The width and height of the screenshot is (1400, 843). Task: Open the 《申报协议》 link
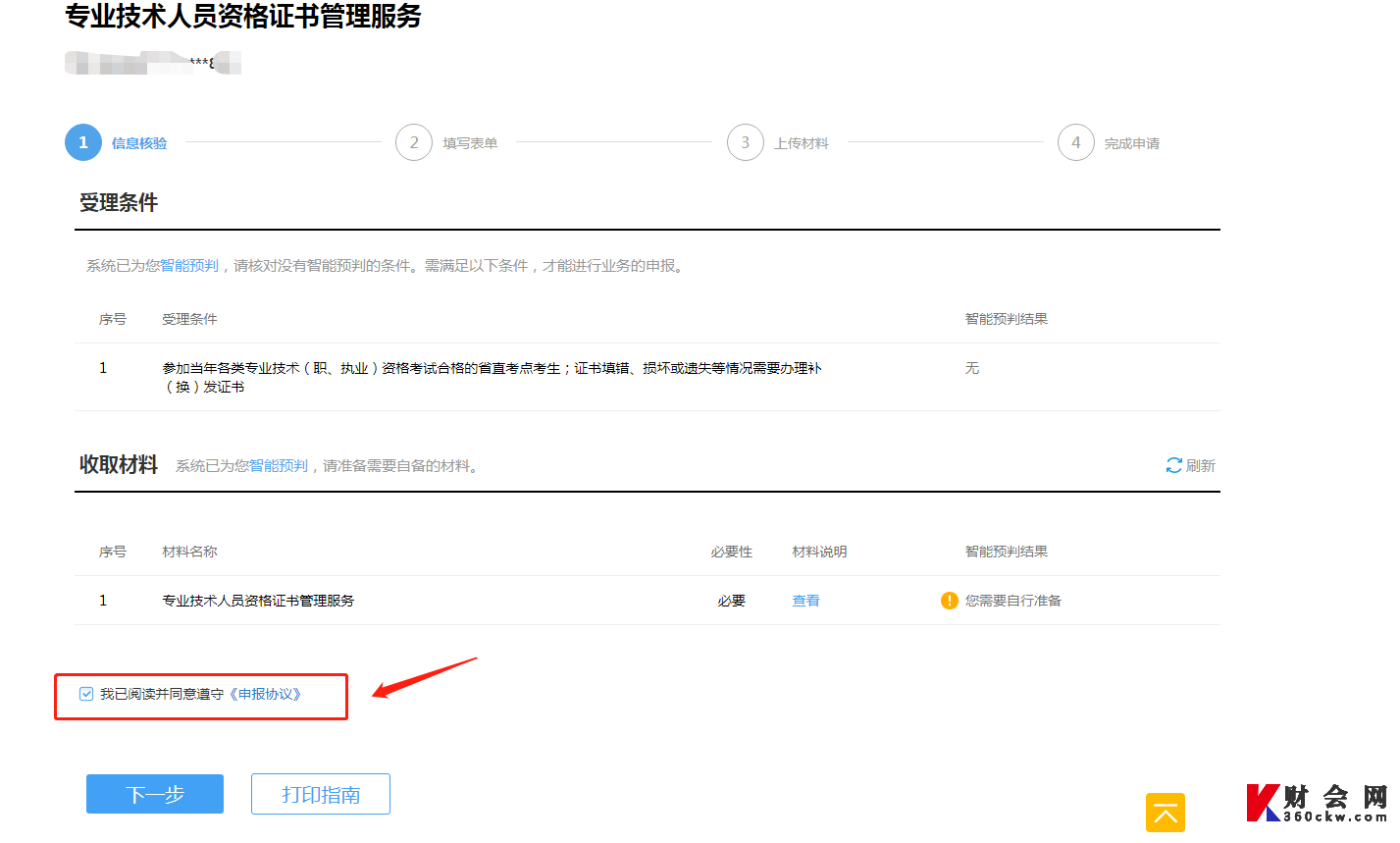click(x=265, y=694)
